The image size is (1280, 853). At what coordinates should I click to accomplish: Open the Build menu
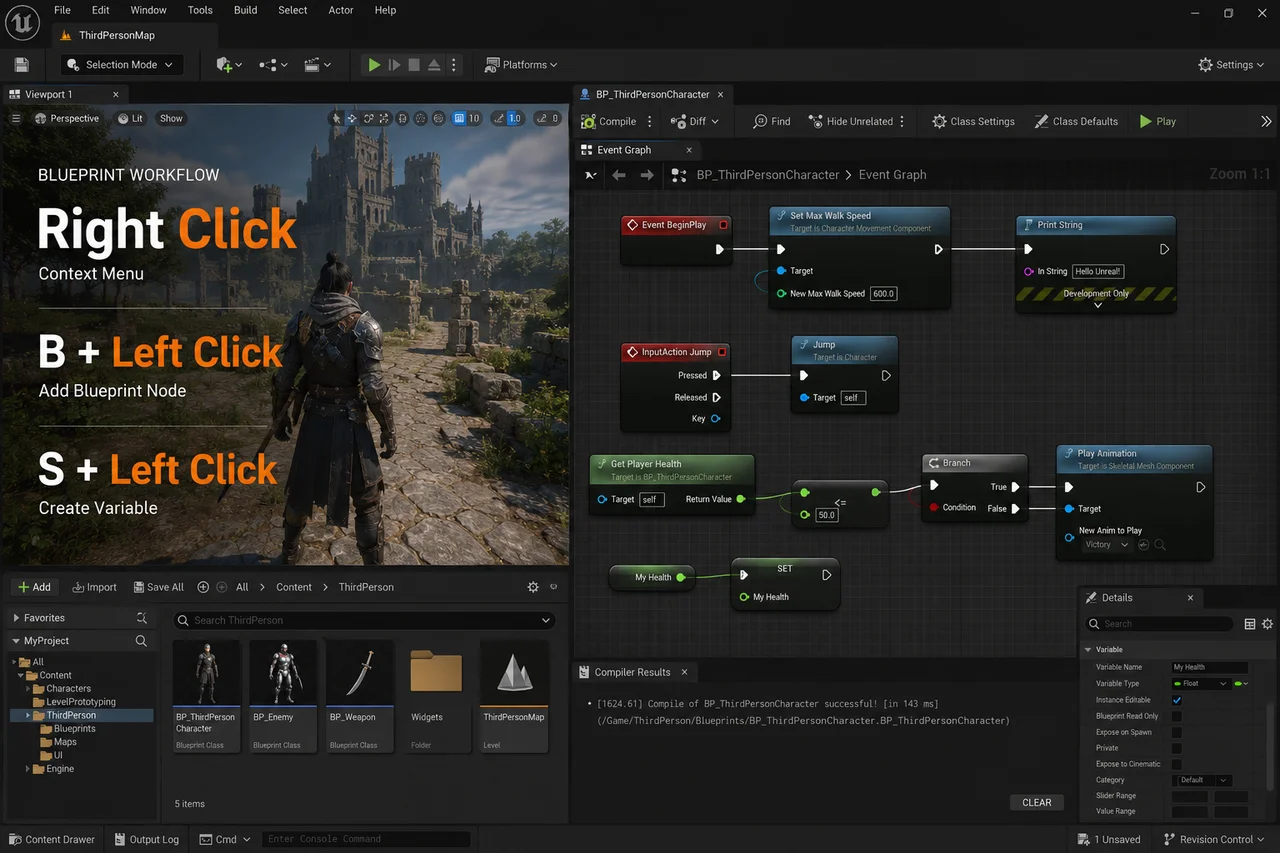[245, 10]
